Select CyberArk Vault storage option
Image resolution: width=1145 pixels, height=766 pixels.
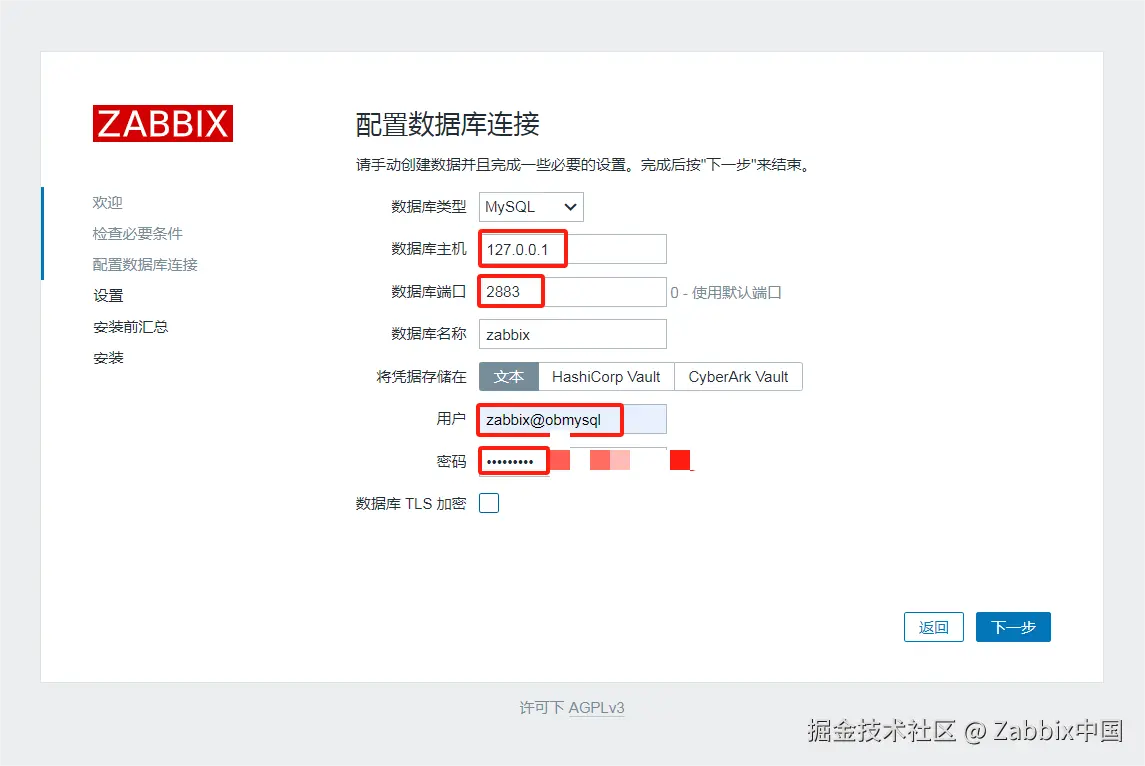[x=738, y=377]
